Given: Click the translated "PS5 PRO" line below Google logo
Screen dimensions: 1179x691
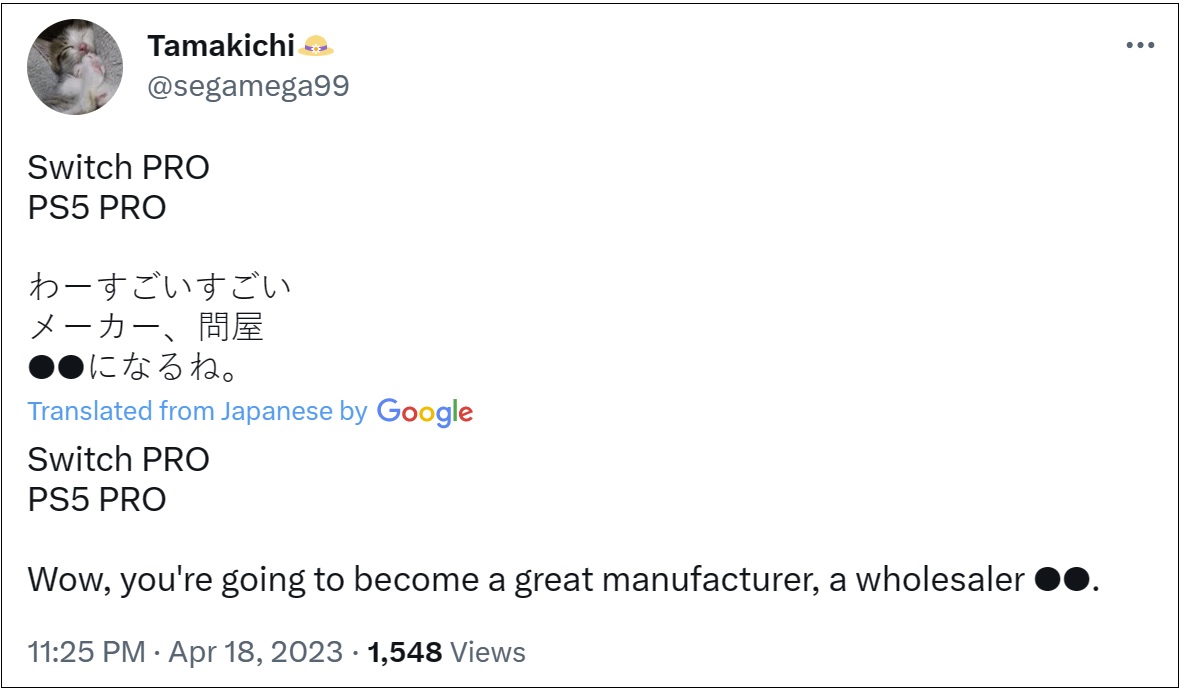Looking at the screenshot, I should 97,500.
